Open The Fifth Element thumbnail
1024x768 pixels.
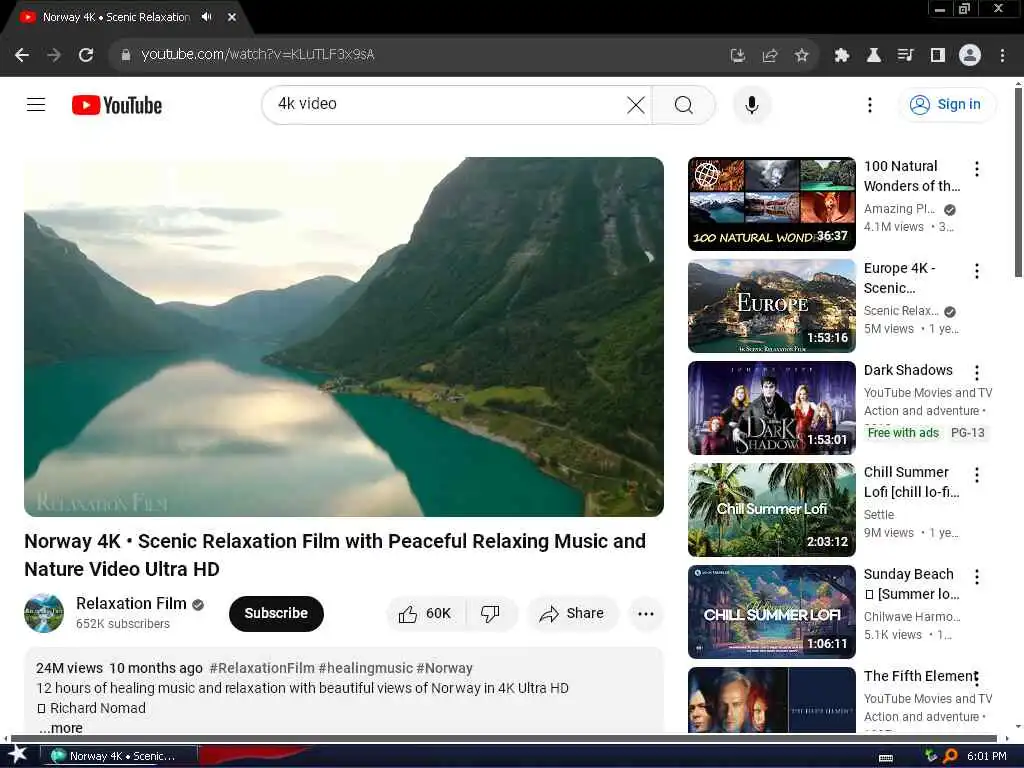tap(771, 700)
